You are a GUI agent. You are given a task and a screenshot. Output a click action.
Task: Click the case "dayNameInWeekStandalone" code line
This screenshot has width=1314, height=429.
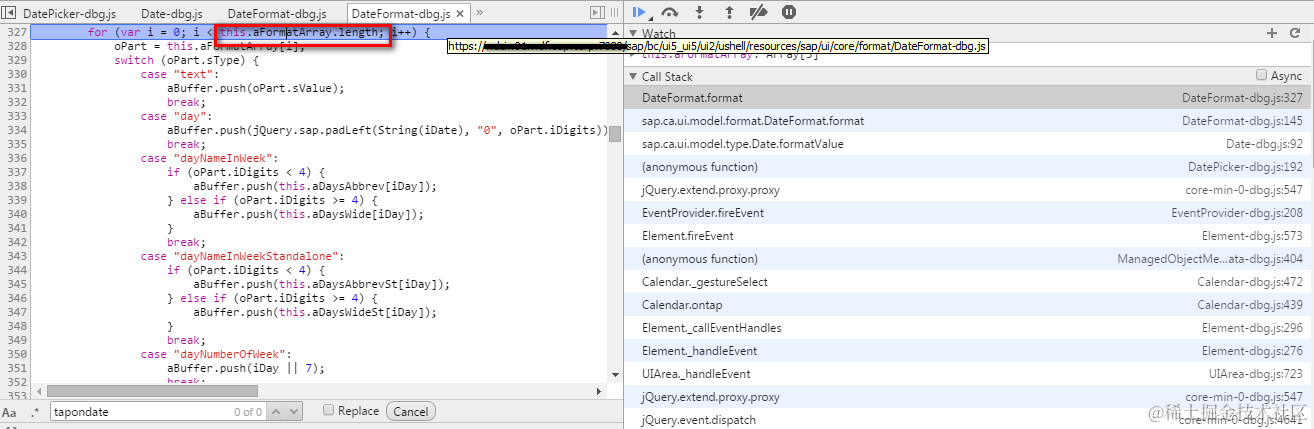pyautogui.click(x=242, y=256)
